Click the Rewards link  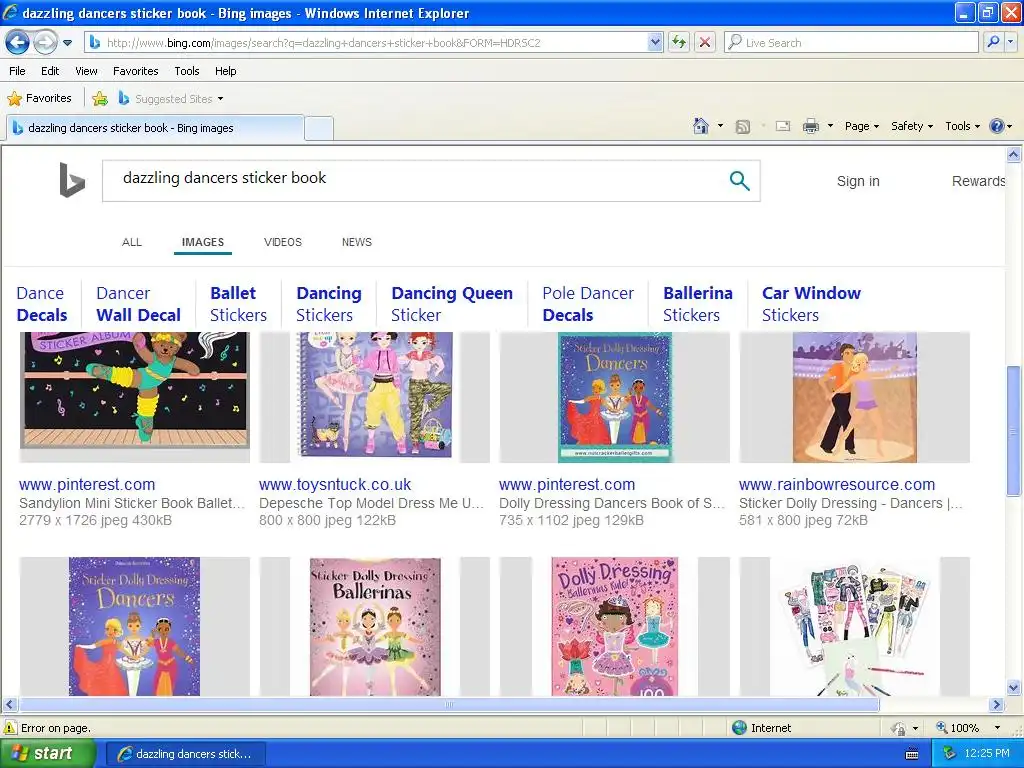click(x=978, y=182)
